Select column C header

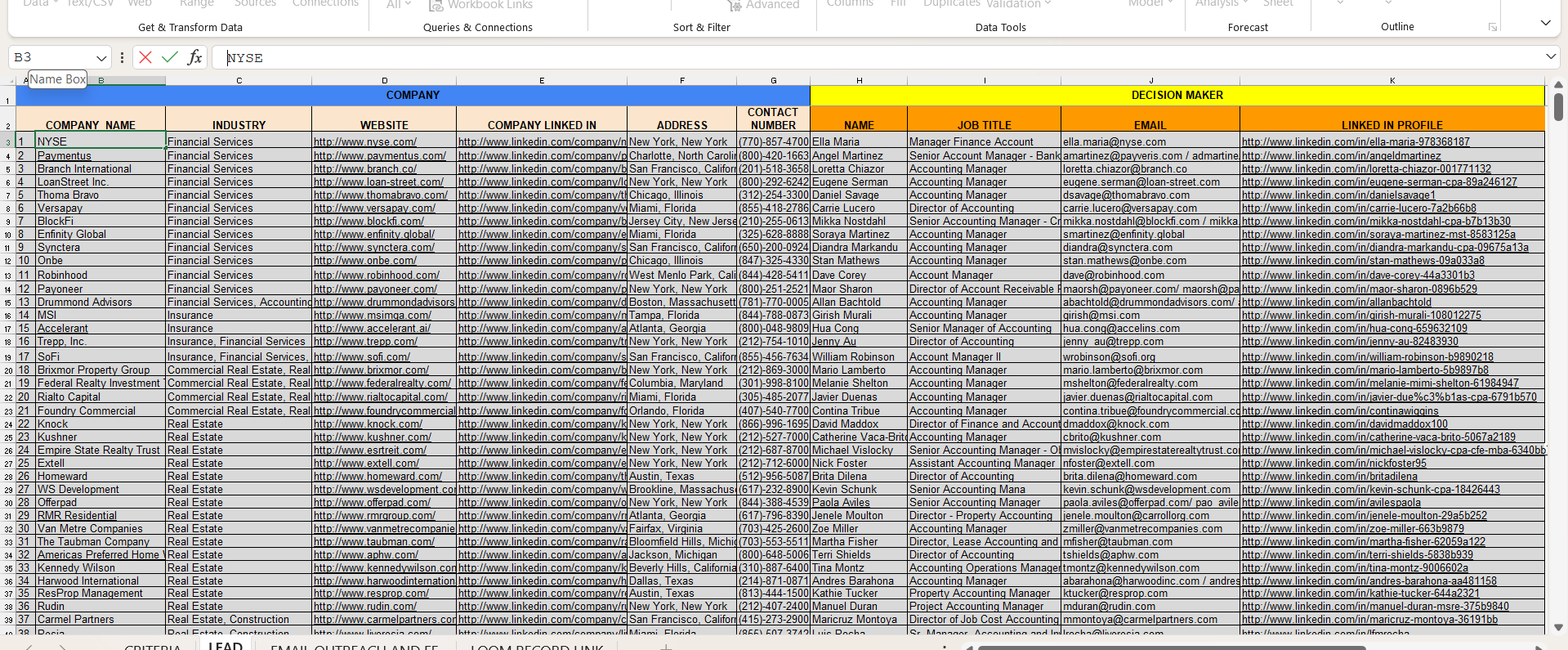[x=239, y=81]
